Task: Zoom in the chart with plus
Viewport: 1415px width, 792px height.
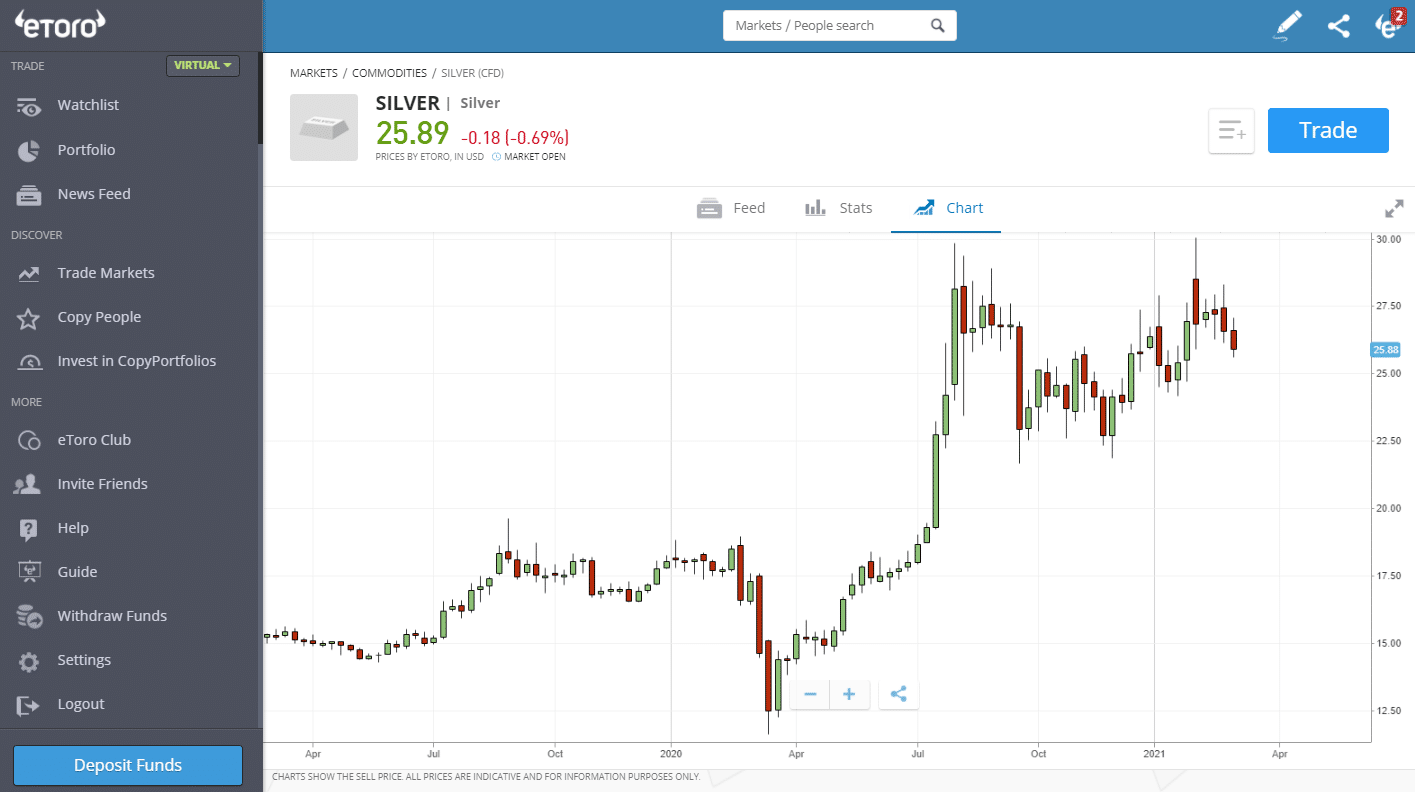Action: point(849,694)
